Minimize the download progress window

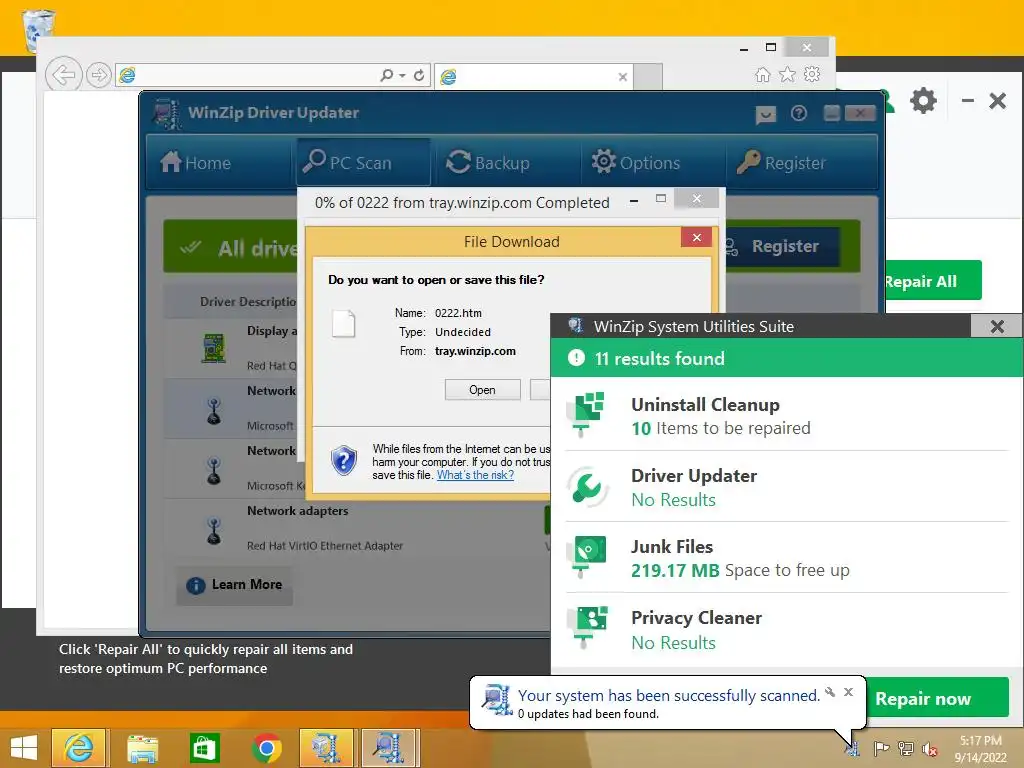pyautogui.click(x=633, y=201)
